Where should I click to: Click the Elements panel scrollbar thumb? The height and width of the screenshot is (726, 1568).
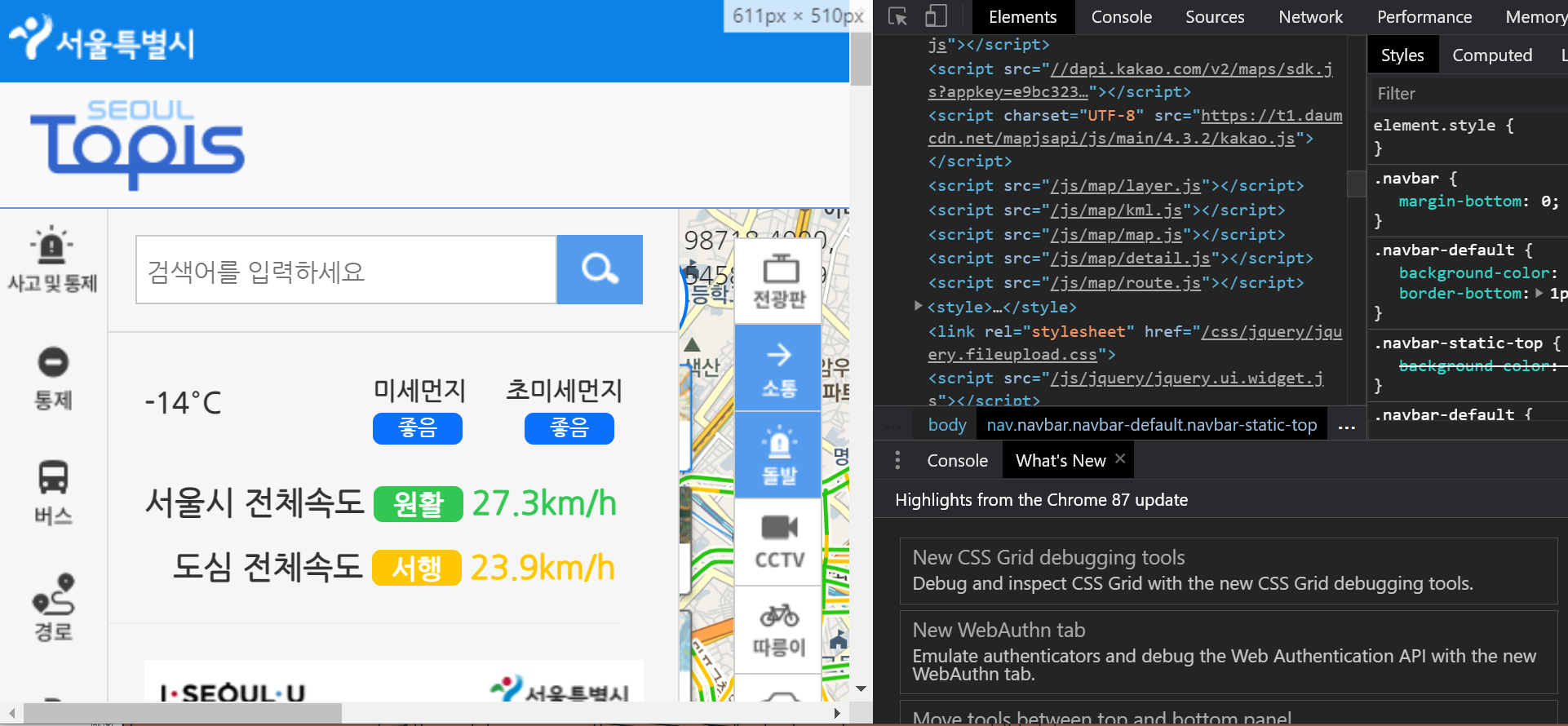point(1356,184)
